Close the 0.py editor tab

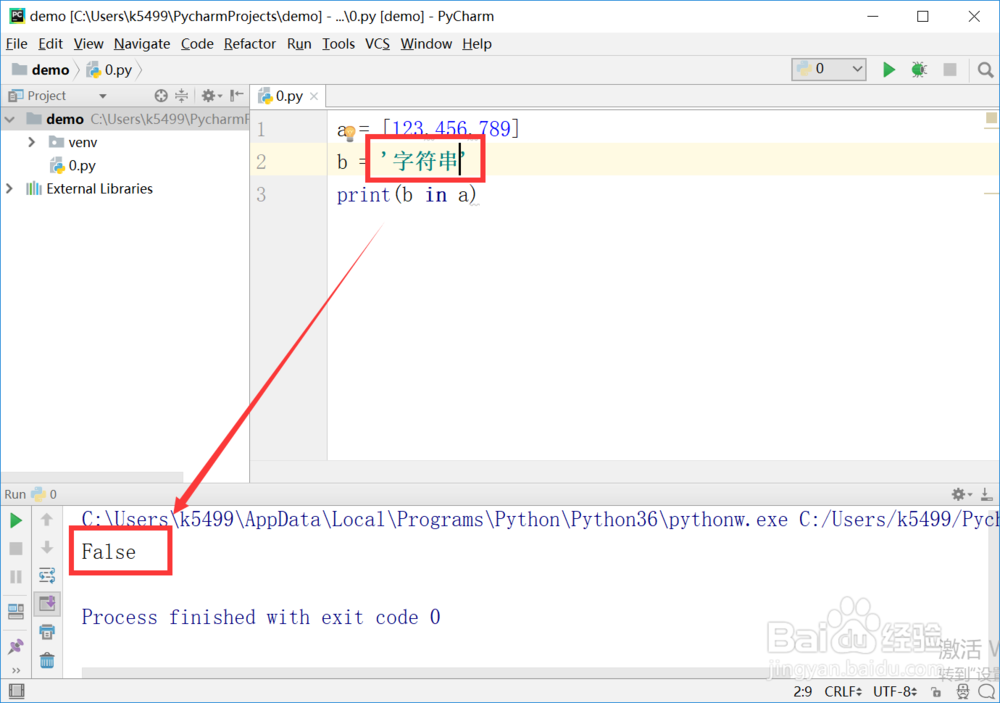click(314, 96)
